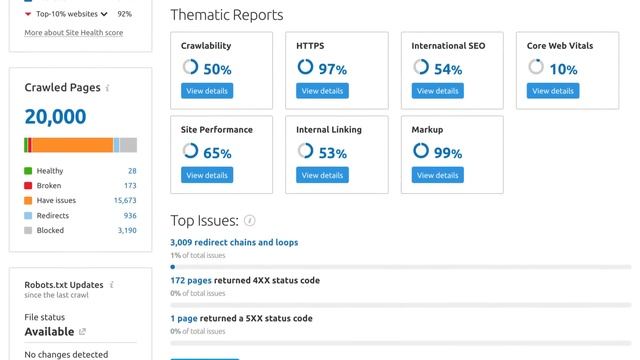Image resolution: width=640 pixels, height=360 pixels.
Task: Click the Core Web Vitals progress circle
Action: coord(536,67)
